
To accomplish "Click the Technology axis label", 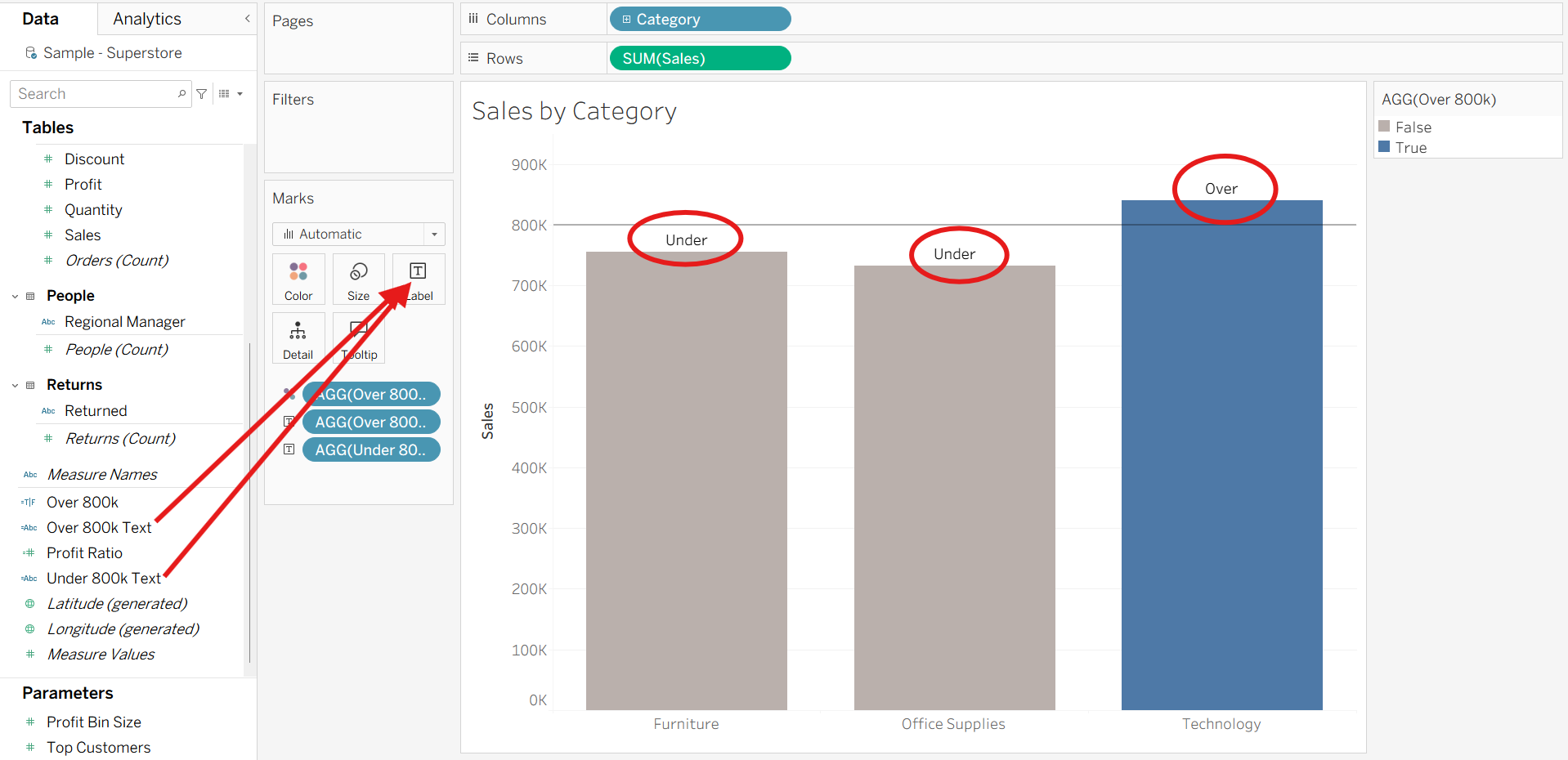I will point(1221,724).
